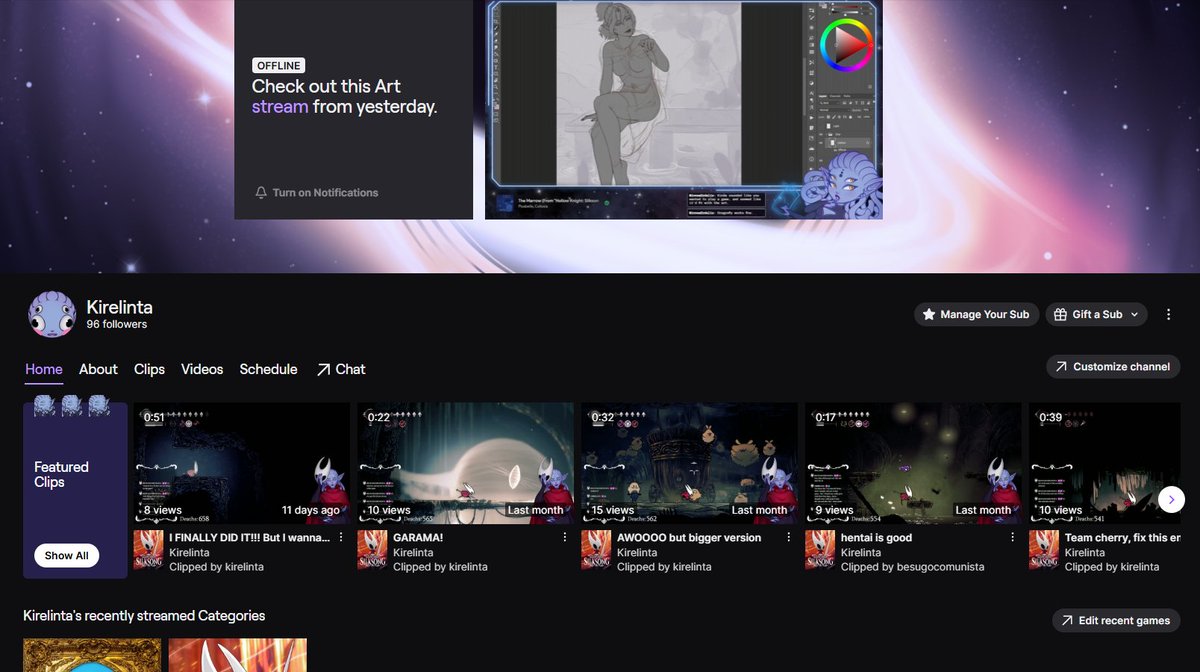
Task: Click the Manage Your Sub button
Action: point(977,314)
